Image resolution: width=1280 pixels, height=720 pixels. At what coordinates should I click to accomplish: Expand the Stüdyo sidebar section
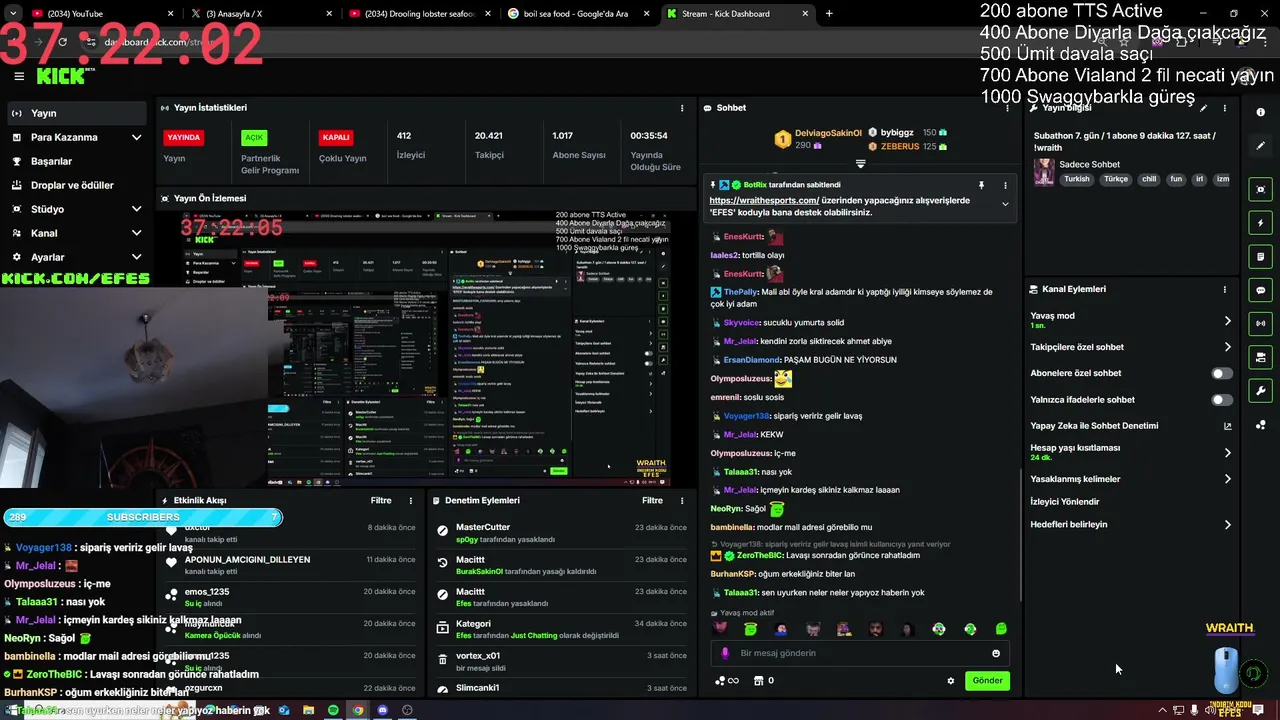tap(77, 209)
